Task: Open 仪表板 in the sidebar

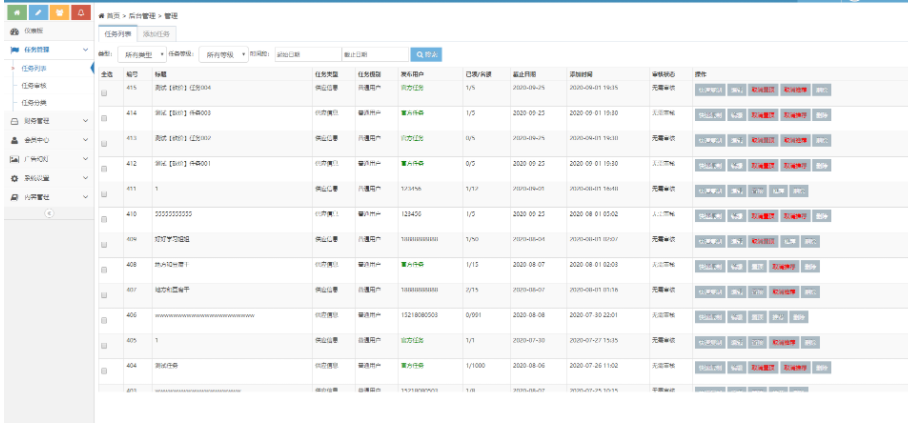Action: pyautogui.click(x=34, y=31)
